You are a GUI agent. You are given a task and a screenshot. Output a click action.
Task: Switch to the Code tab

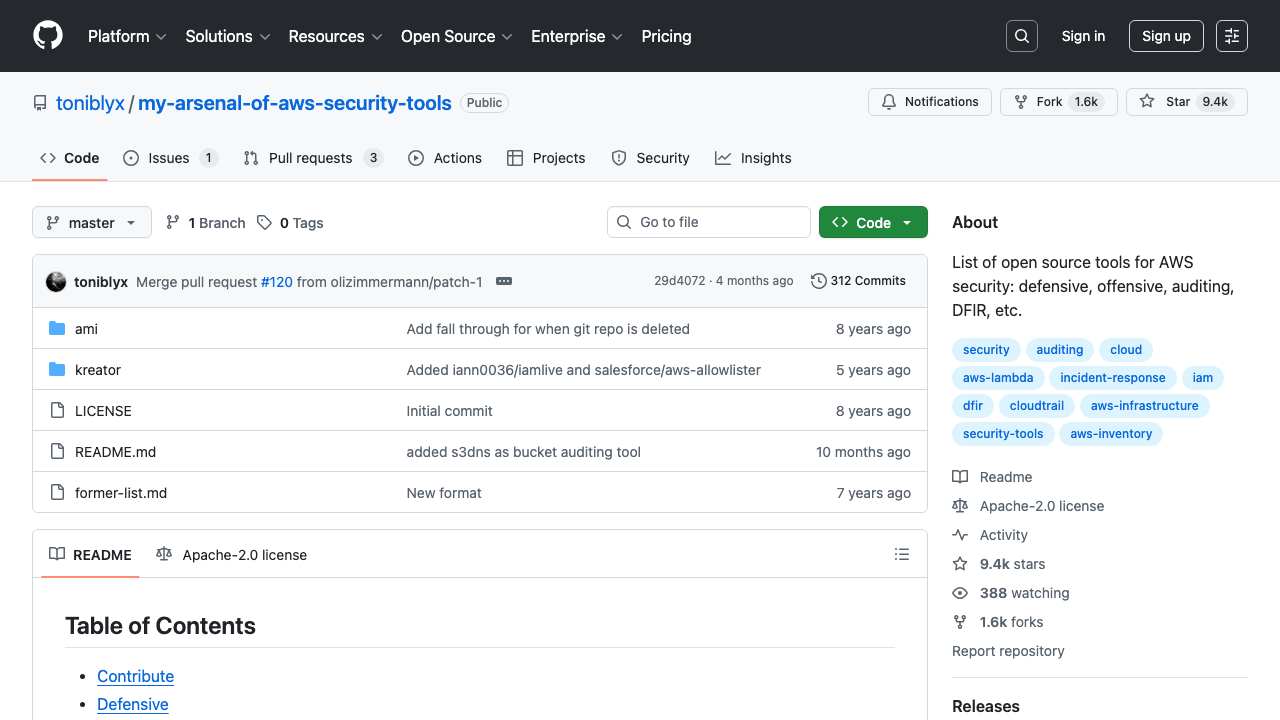click(x=70, y=158)
